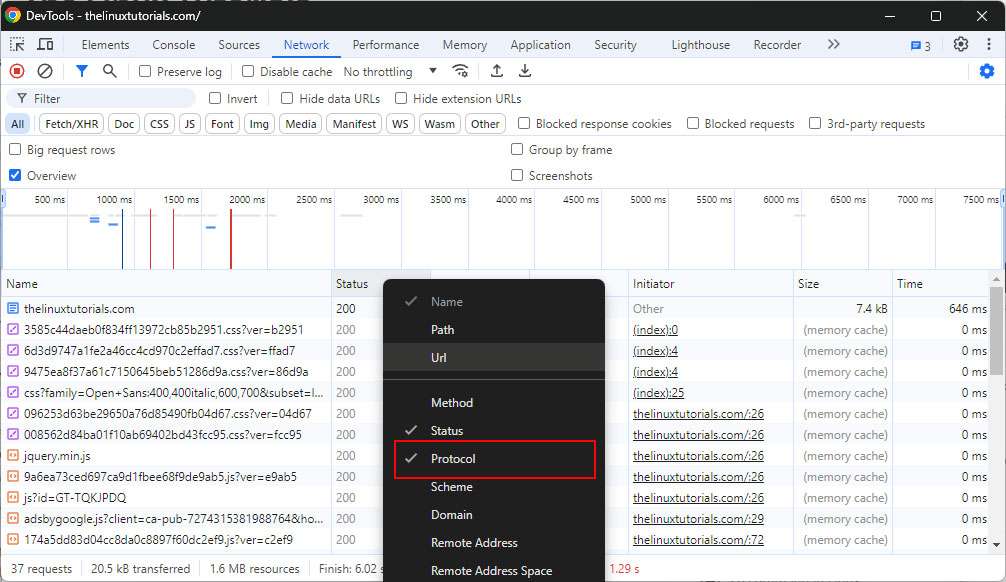Viewport: 1006px width, 582px height.
Task: Enable Group by frame checkbox
Action: coord(517,150)
